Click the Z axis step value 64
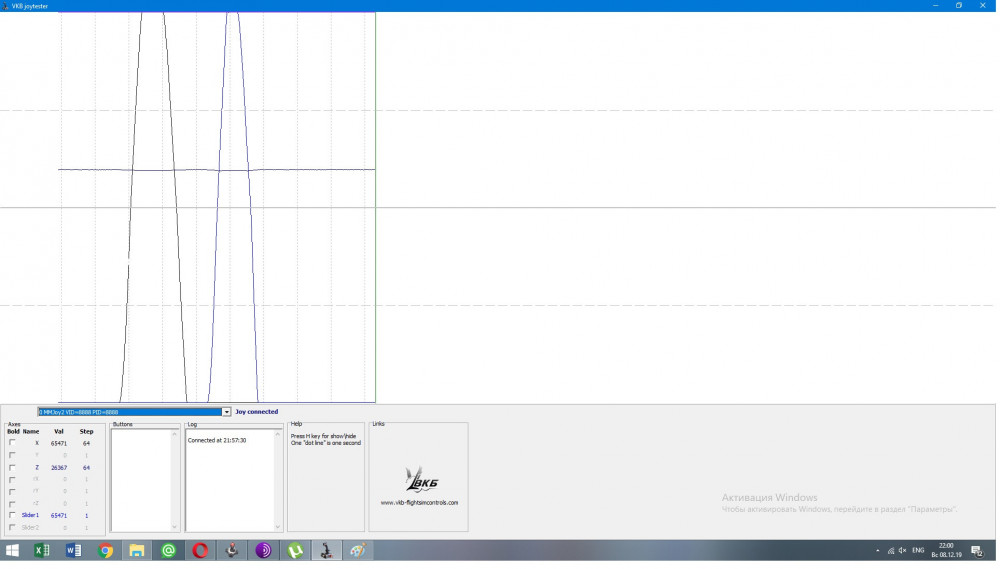This screenshot has width=1000, height=569. [x=86, y=468]
